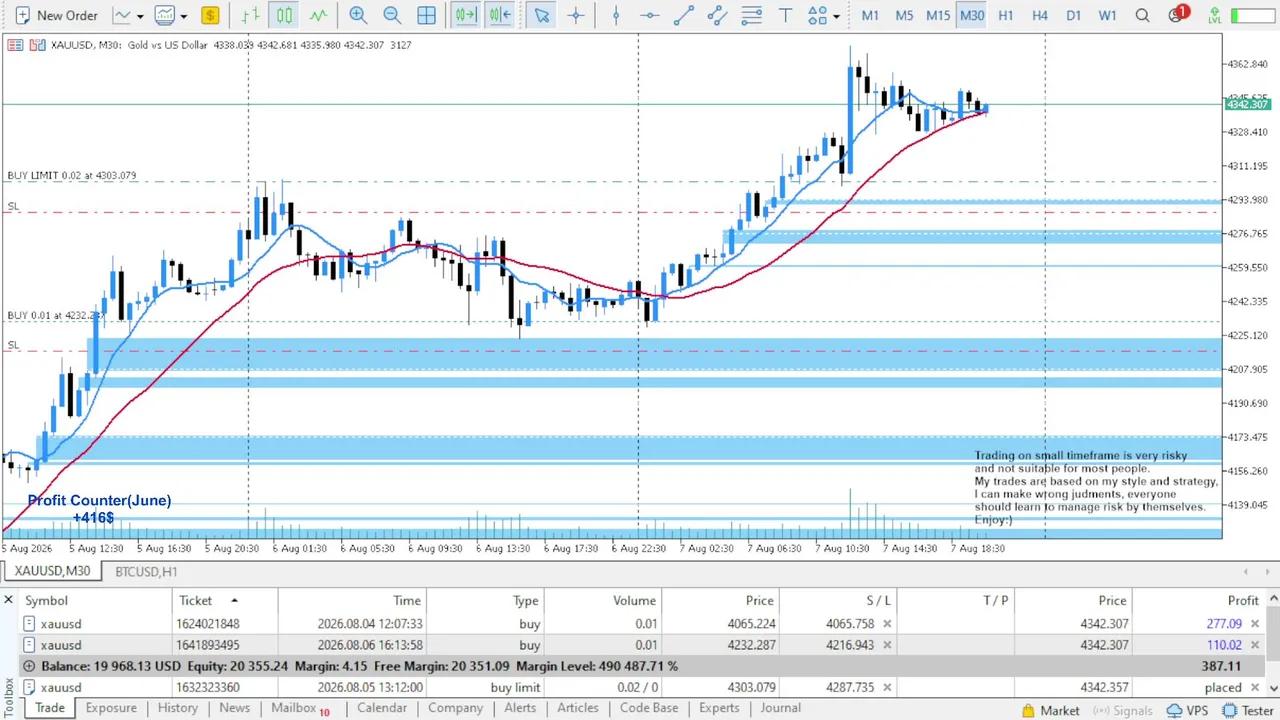Viewport: 1280px width, 720px height.
Task: Remove stop loss 4065.758 on first position
Action: tap(887, 623)
